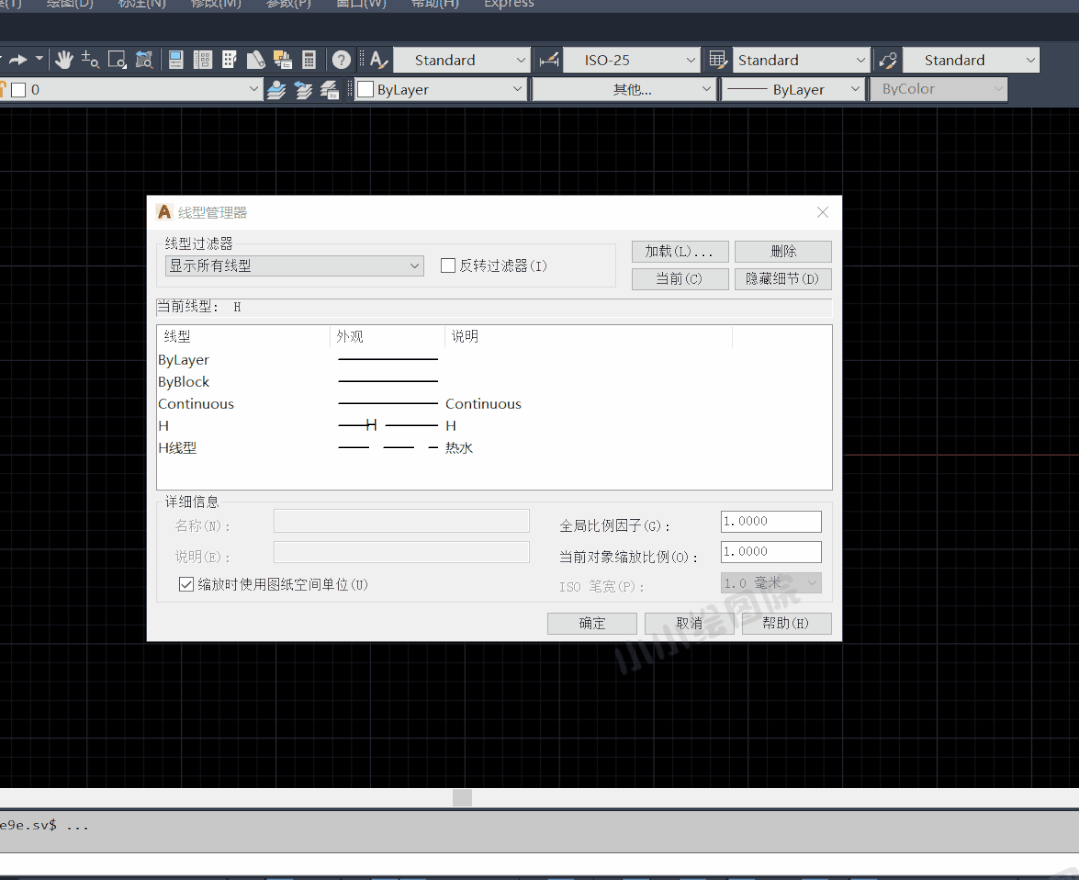Click the Help question mark icon
This screenshot has height=880, width=1079.
coord(341,60)
